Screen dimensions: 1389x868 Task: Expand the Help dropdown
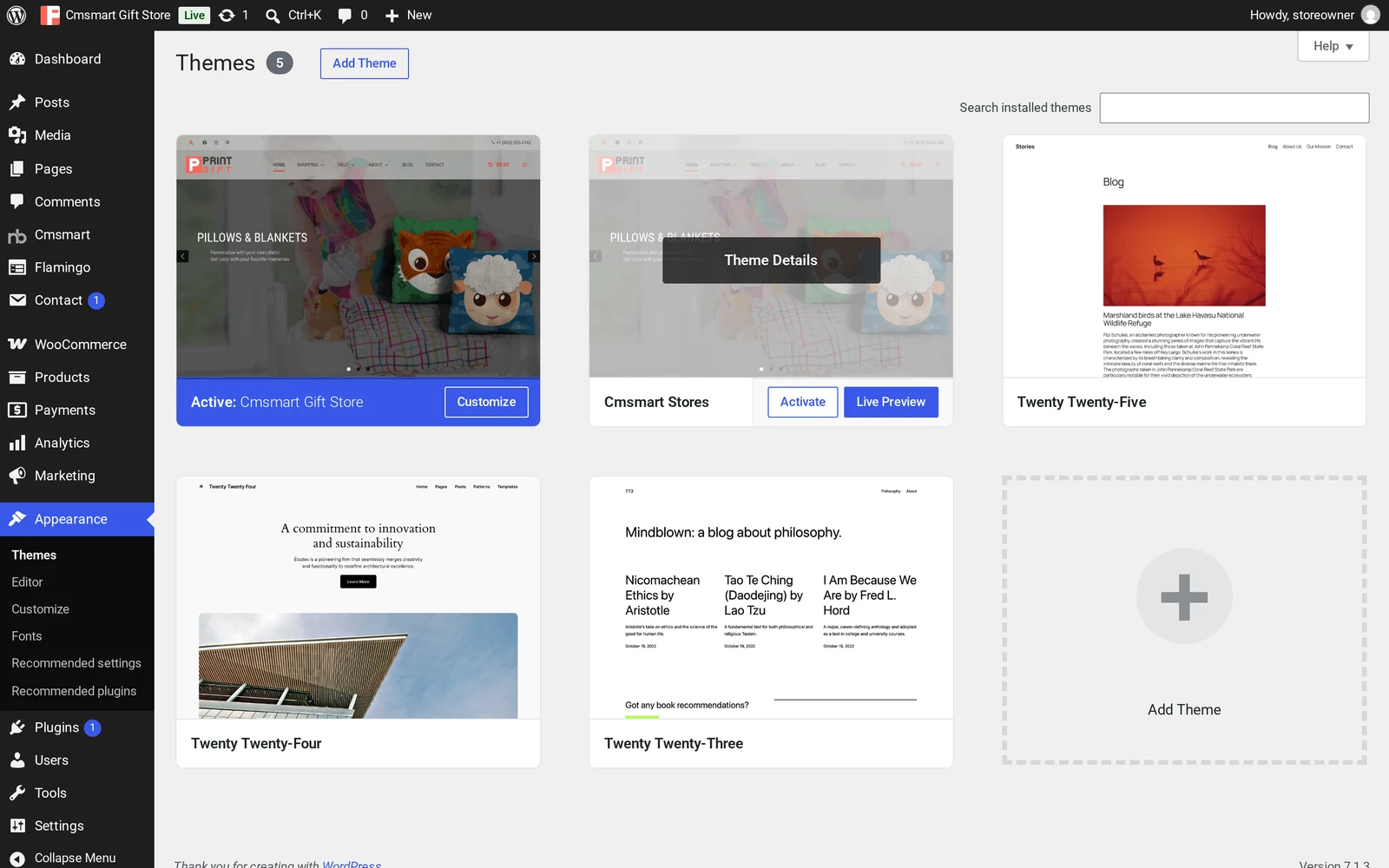[x=1333, y=46]
